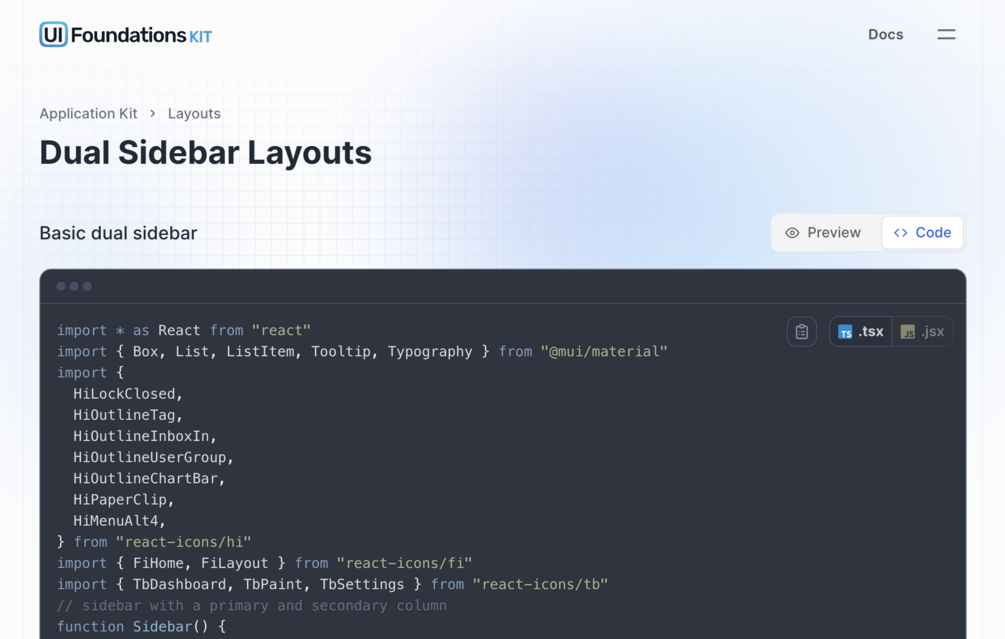Click the JavaScript file icon

click(x=908, y=332)
